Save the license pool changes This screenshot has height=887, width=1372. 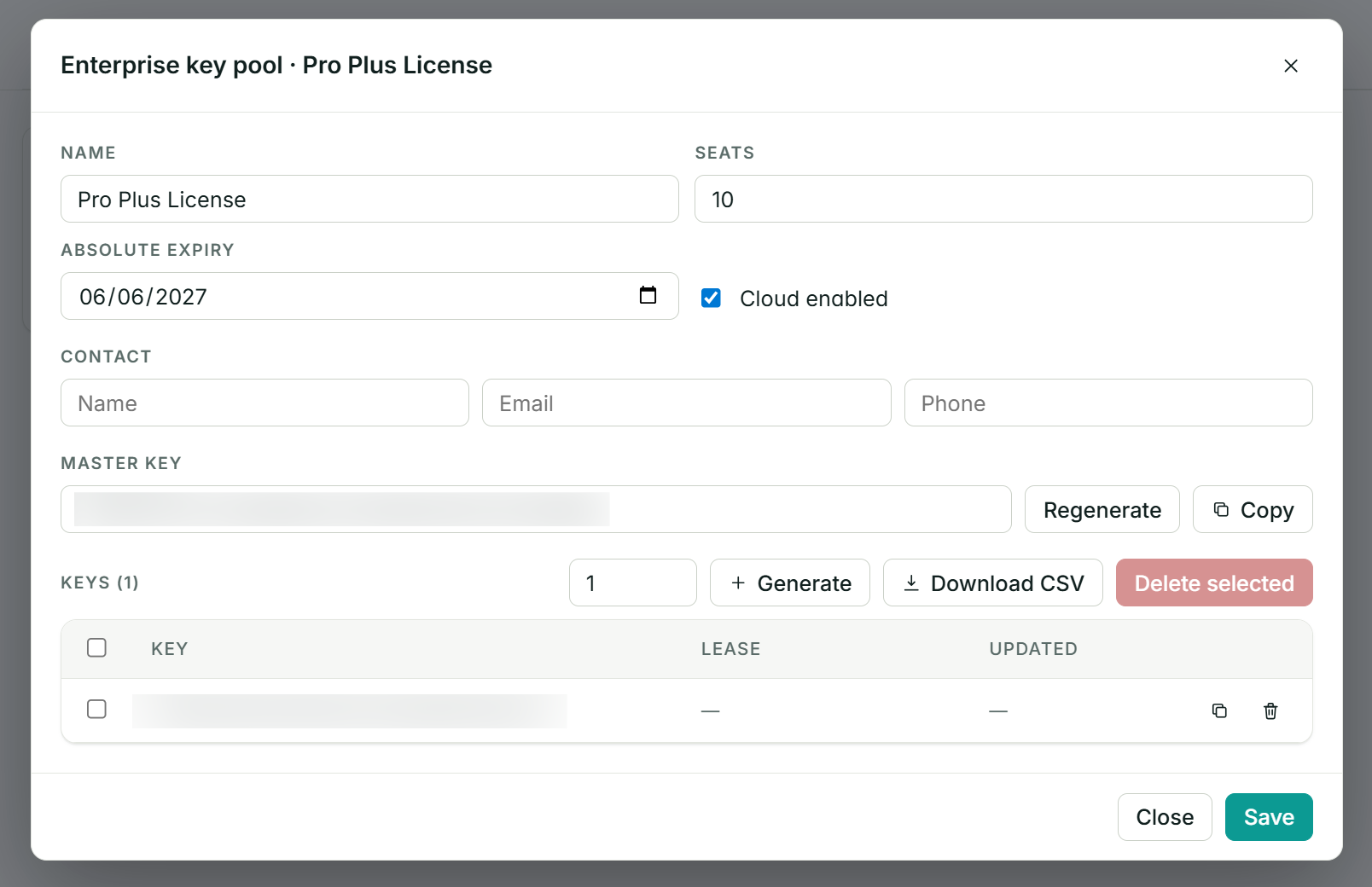(x=1269, y=817)
